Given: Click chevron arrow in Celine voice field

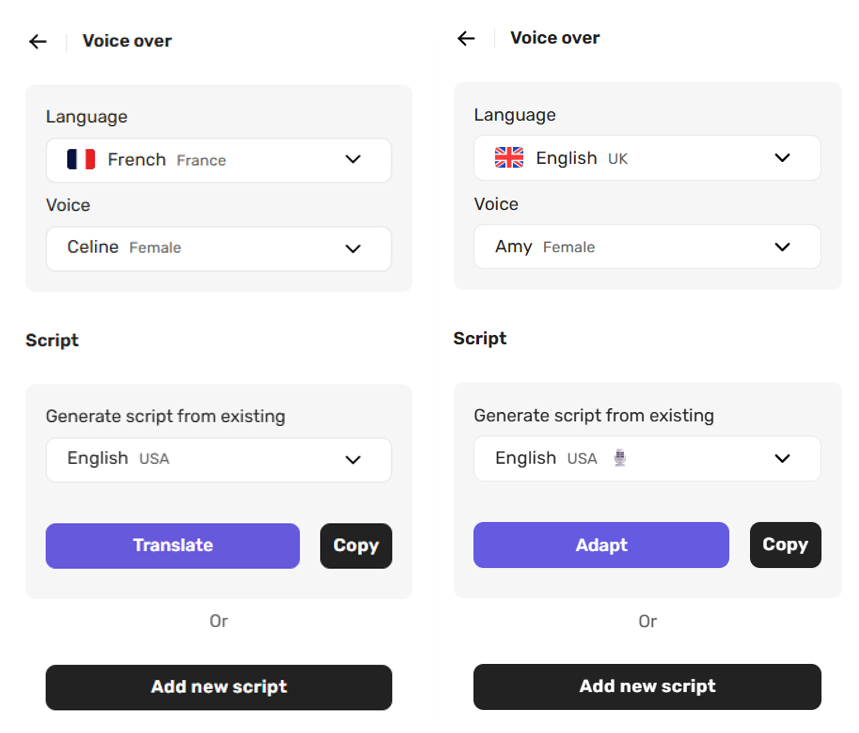Looking at the screenshot, I should coord(353,248).
